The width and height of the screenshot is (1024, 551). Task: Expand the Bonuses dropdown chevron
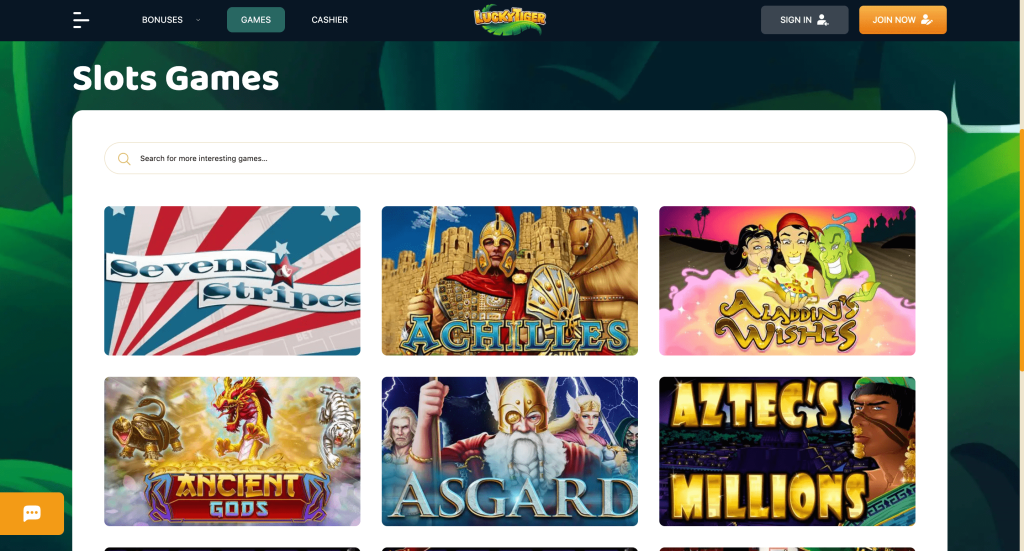[x=198, y=20]
